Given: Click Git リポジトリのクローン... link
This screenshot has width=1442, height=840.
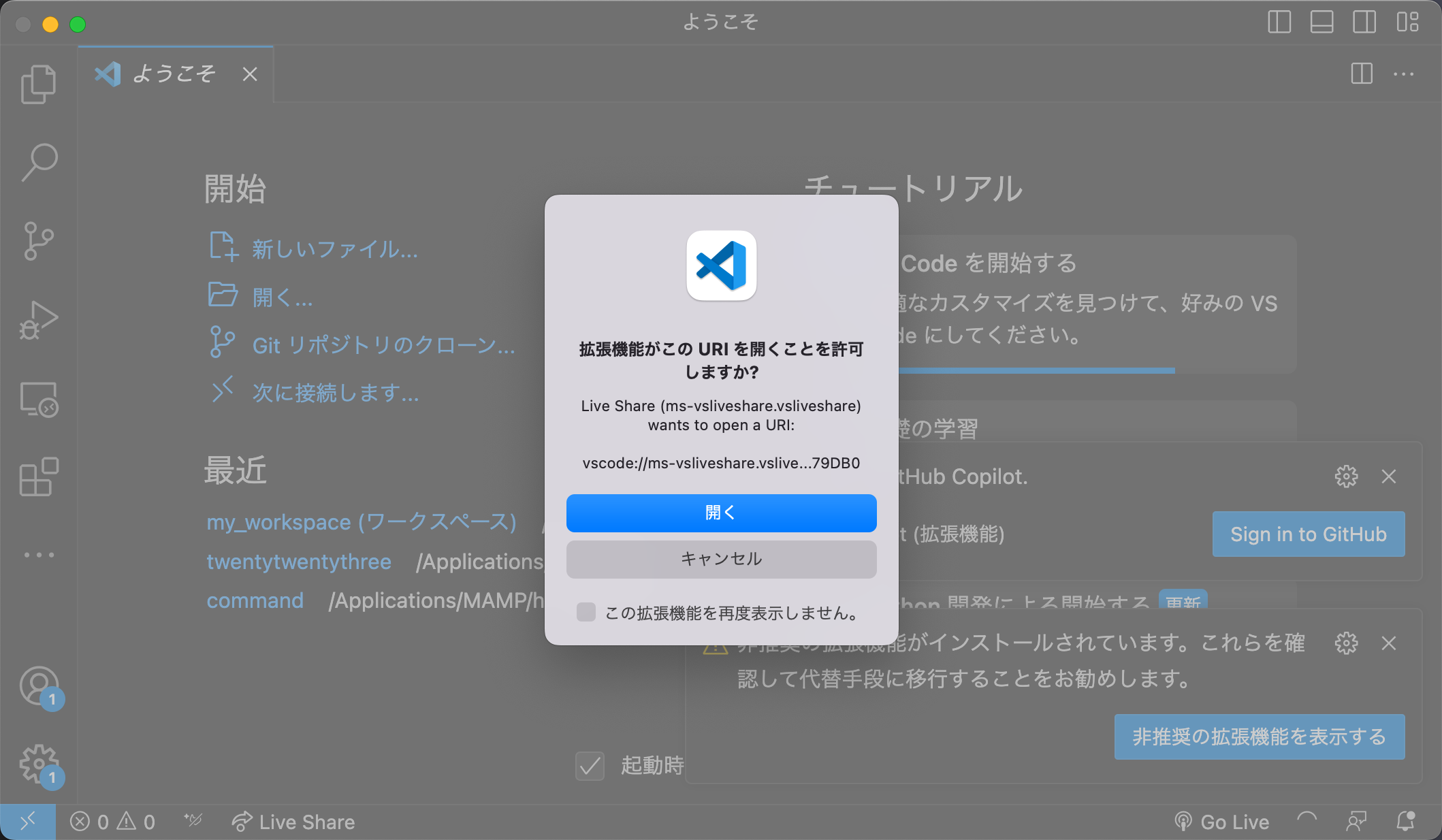Looking at the screenshot, I should pyautogui.click(x=362, y=344).
